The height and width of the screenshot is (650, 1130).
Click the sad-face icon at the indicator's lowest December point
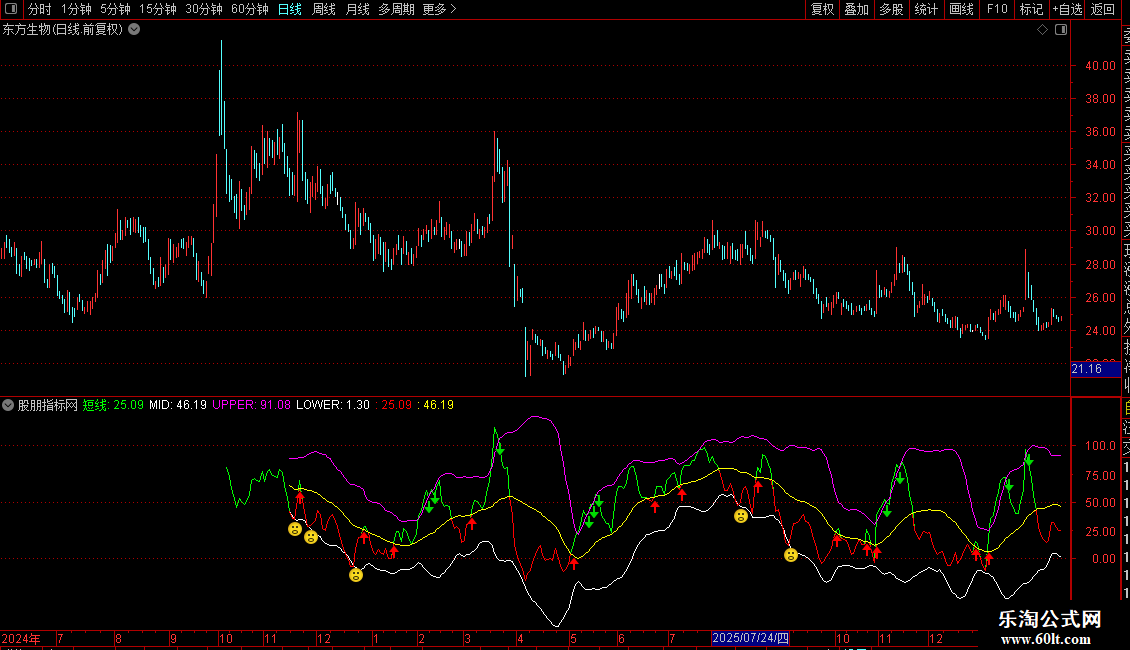[356, 575]
